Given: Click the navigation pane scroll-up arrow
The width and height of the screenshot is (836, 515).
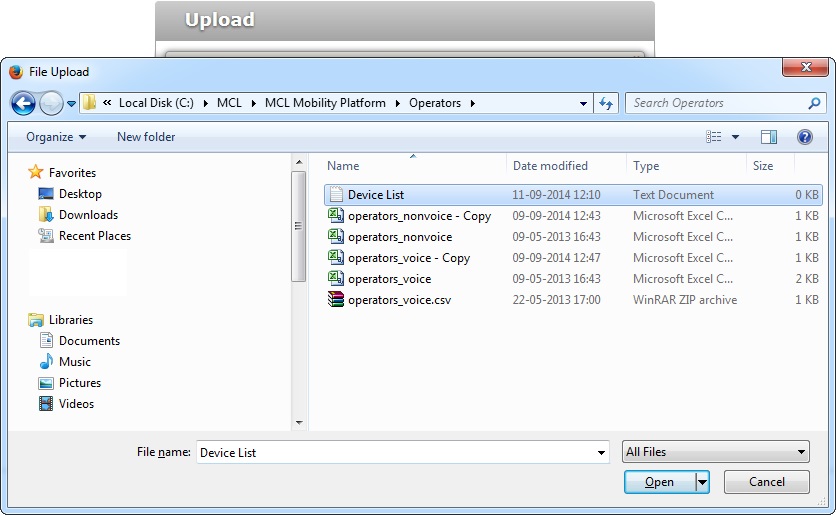Looking at the screenshot, I should click(299, 162).
